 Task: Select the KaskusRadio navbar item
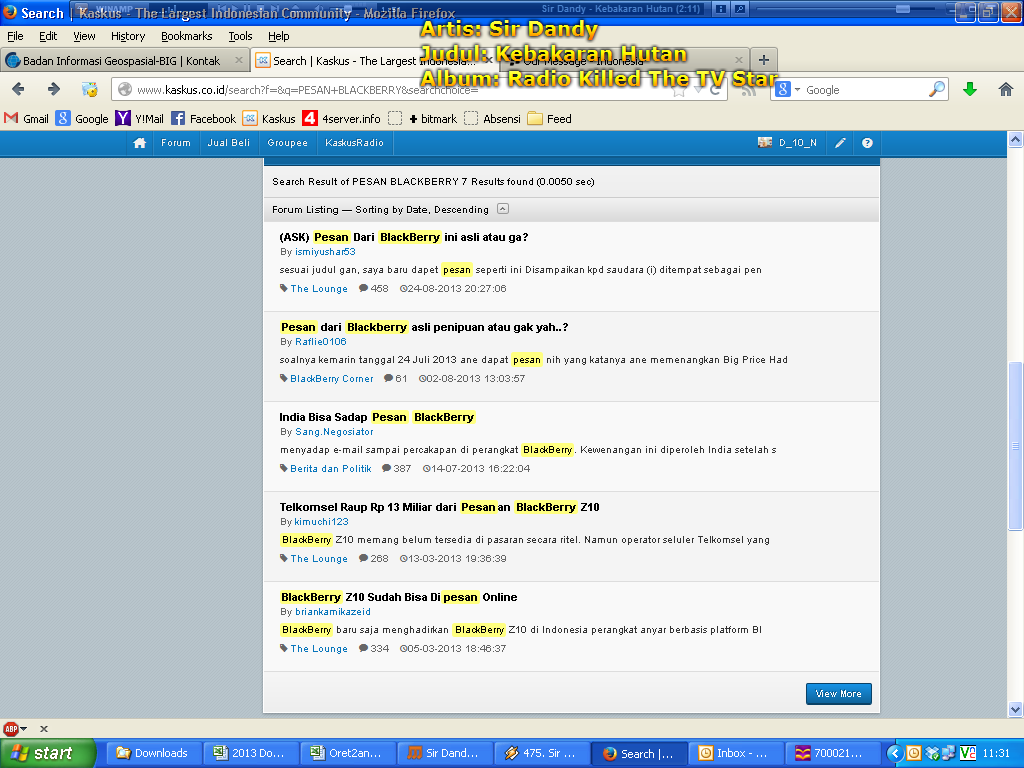coord(355,143)
